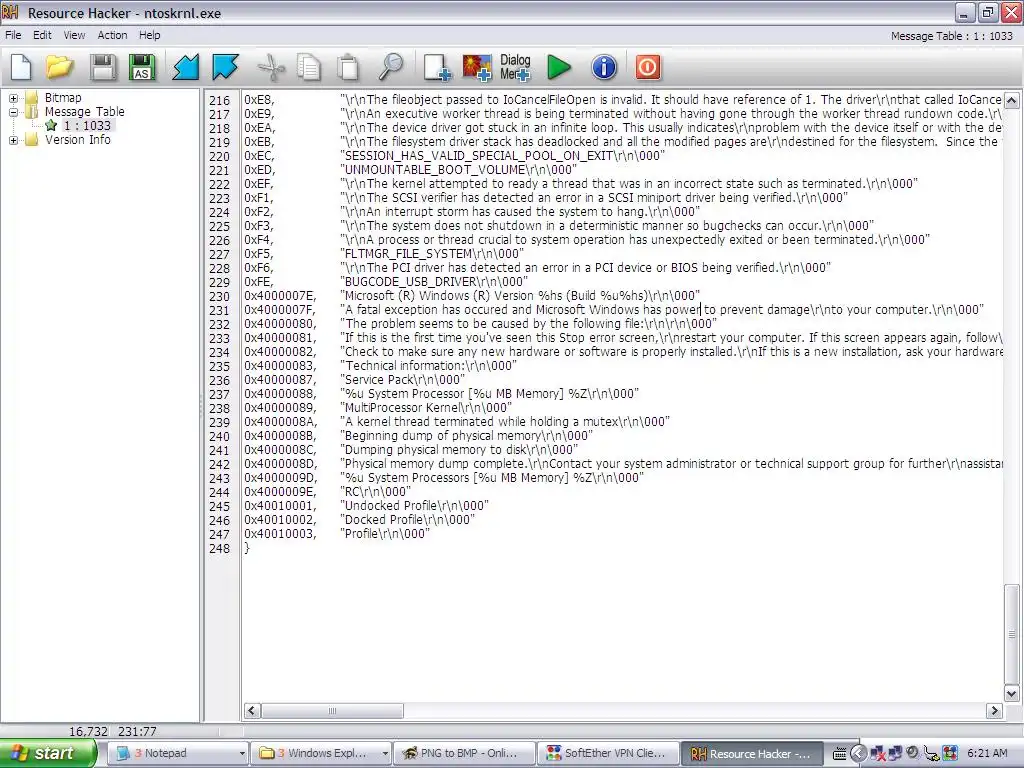Select the star icon beside 1 : 1033

click(51, 125)
